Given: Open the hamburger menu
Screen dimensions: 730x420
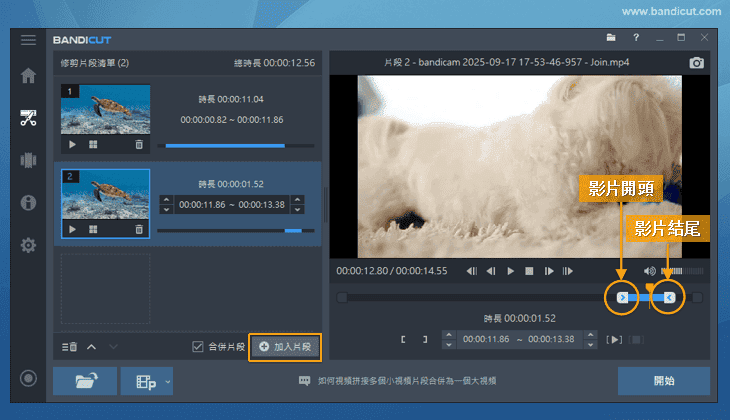Looking at the screenshot, I should click(28, 40).
